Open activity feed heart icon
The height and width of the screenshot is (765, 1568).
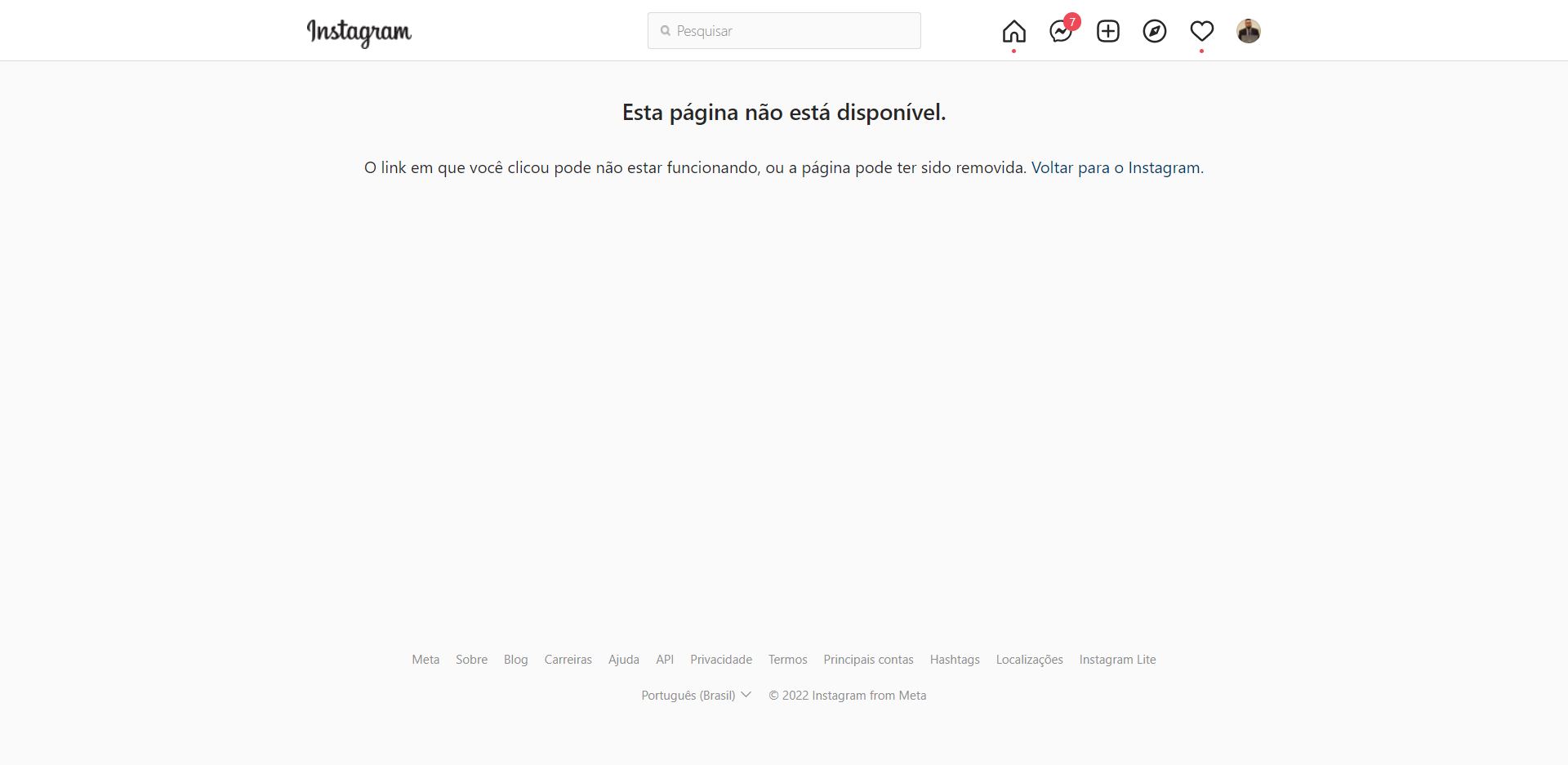[x=1201, y=31]
